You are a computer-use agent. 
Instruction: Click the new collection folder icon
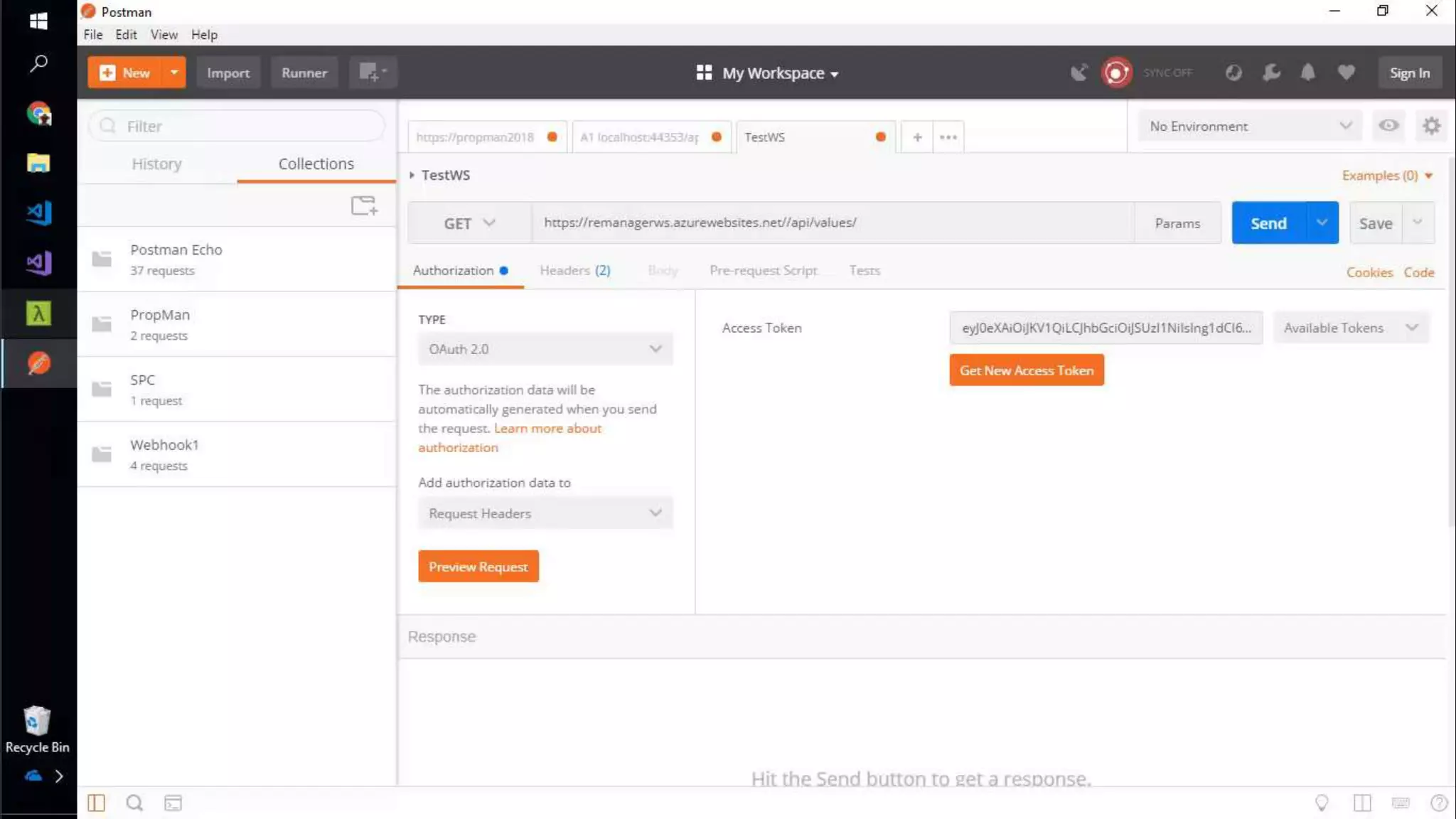click(364, 206)
